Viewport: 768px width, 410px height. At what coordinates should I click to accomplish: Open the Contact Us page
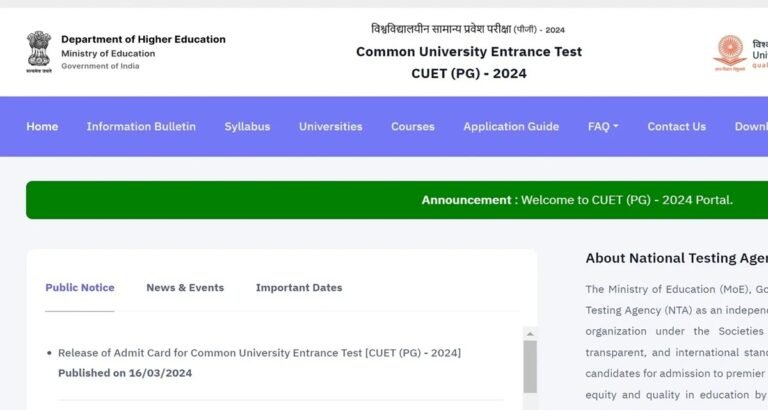(x=677, y=126)
